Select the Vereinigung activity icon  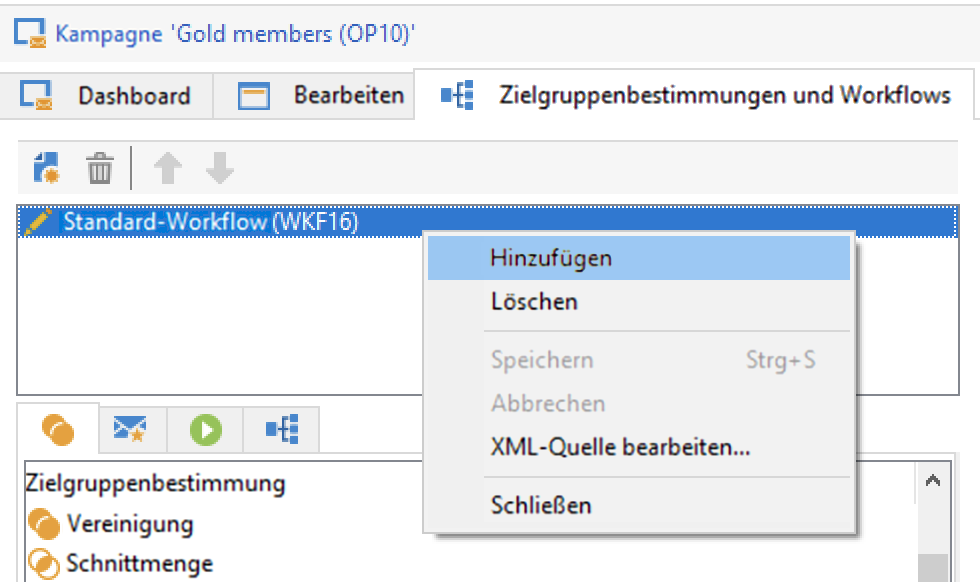click(x=44, y=524)
